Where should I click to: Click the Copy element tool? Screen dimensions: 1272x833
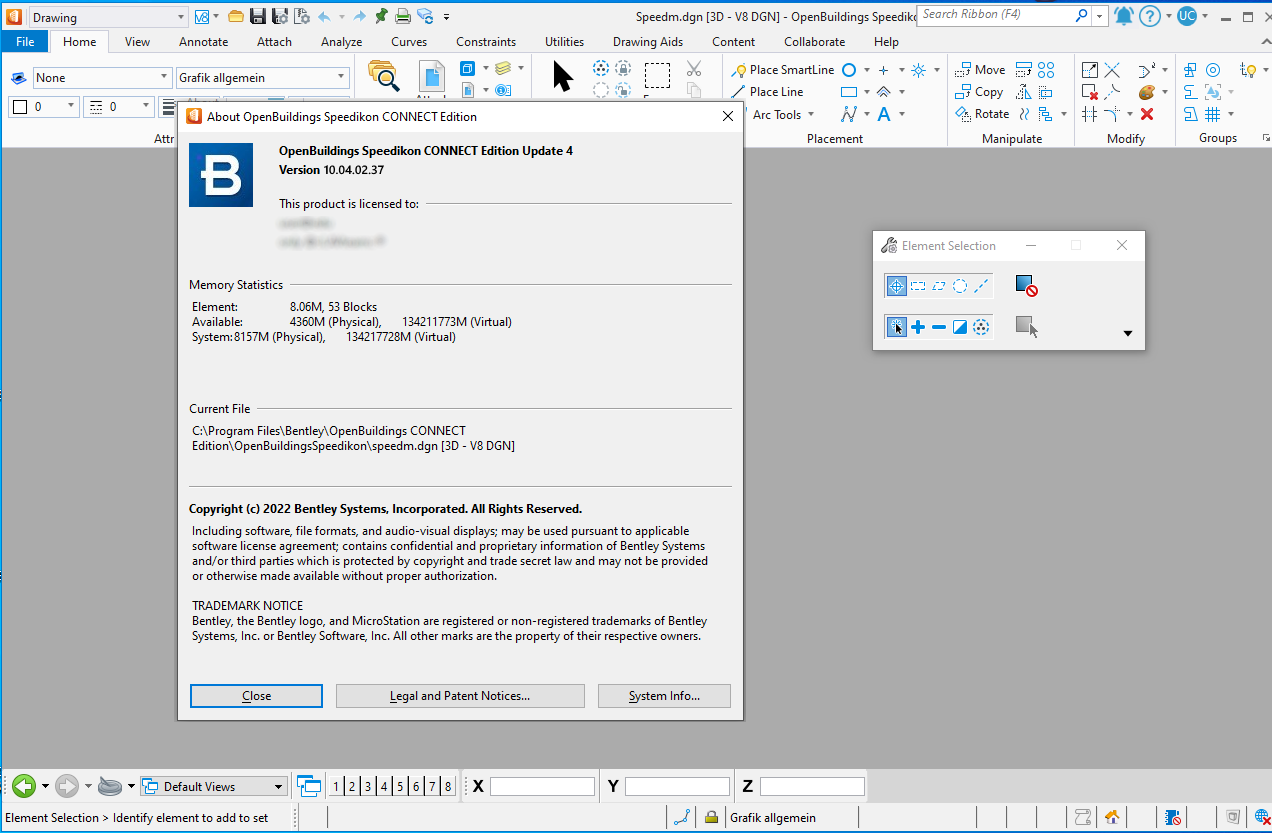click(979, 92)
